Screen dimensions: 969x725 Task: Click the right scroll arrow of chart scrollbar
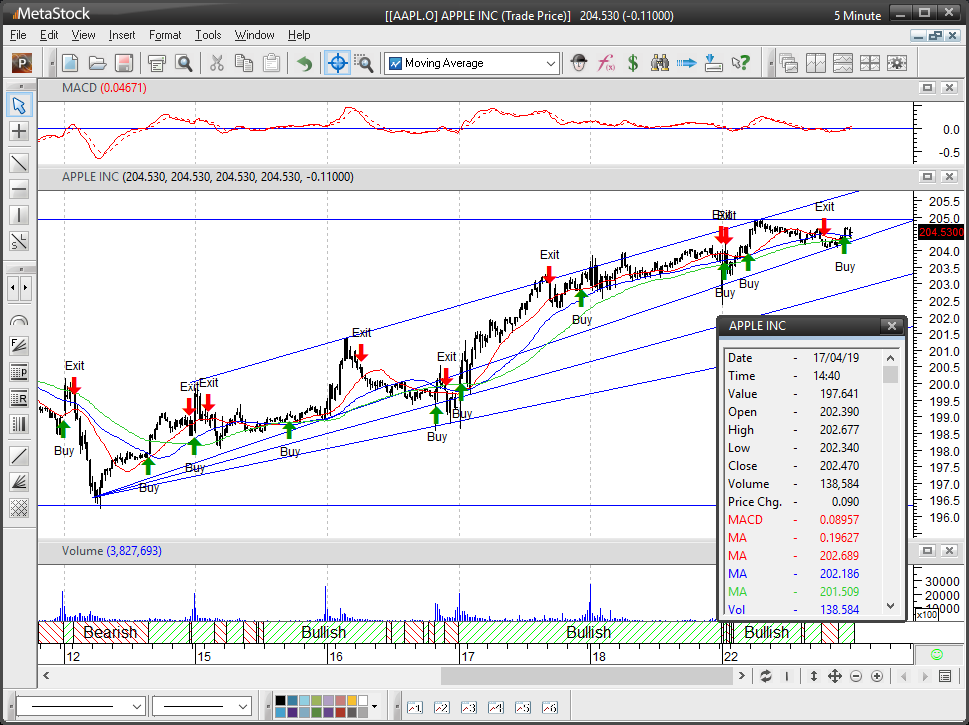pyautogui.click(x=742, y=676)
